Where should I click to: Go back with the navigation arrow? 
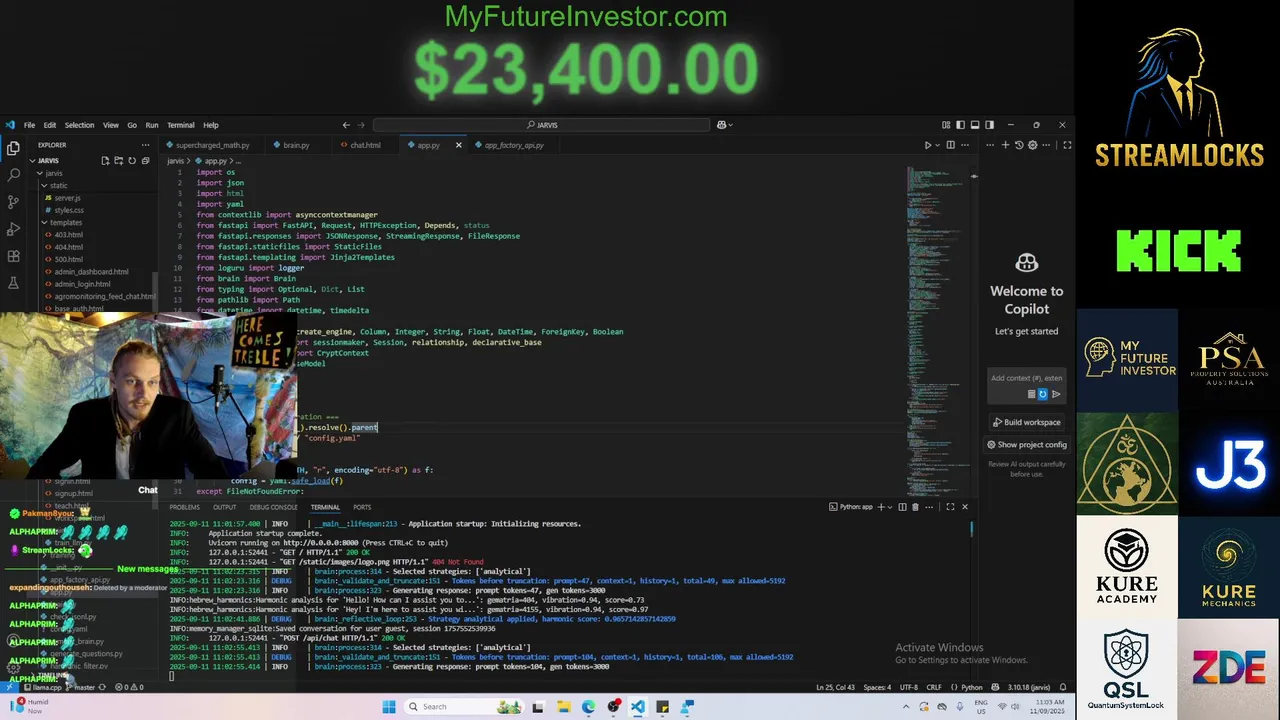point(346,125)
